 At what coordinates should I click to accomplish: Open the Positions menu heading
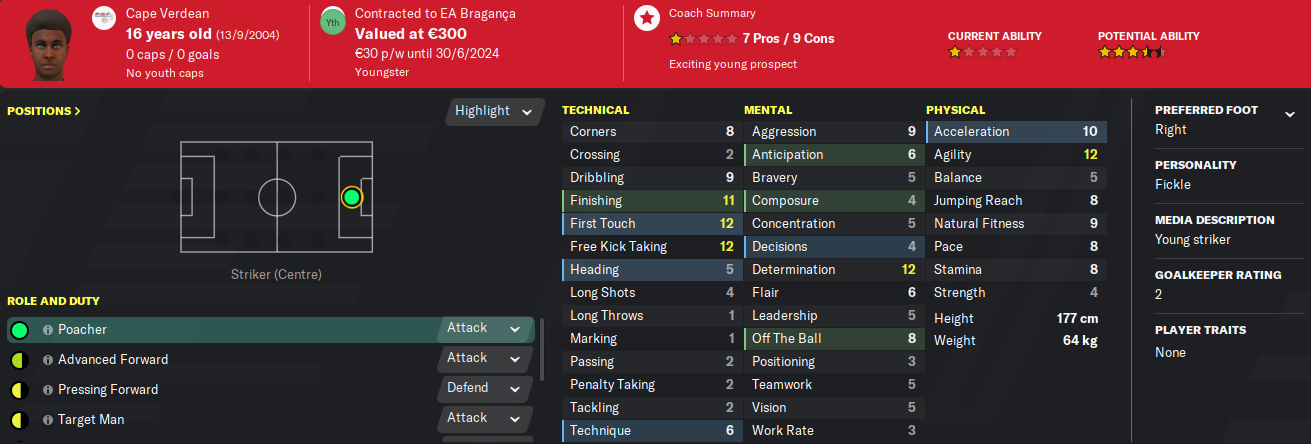coord(44,111)
